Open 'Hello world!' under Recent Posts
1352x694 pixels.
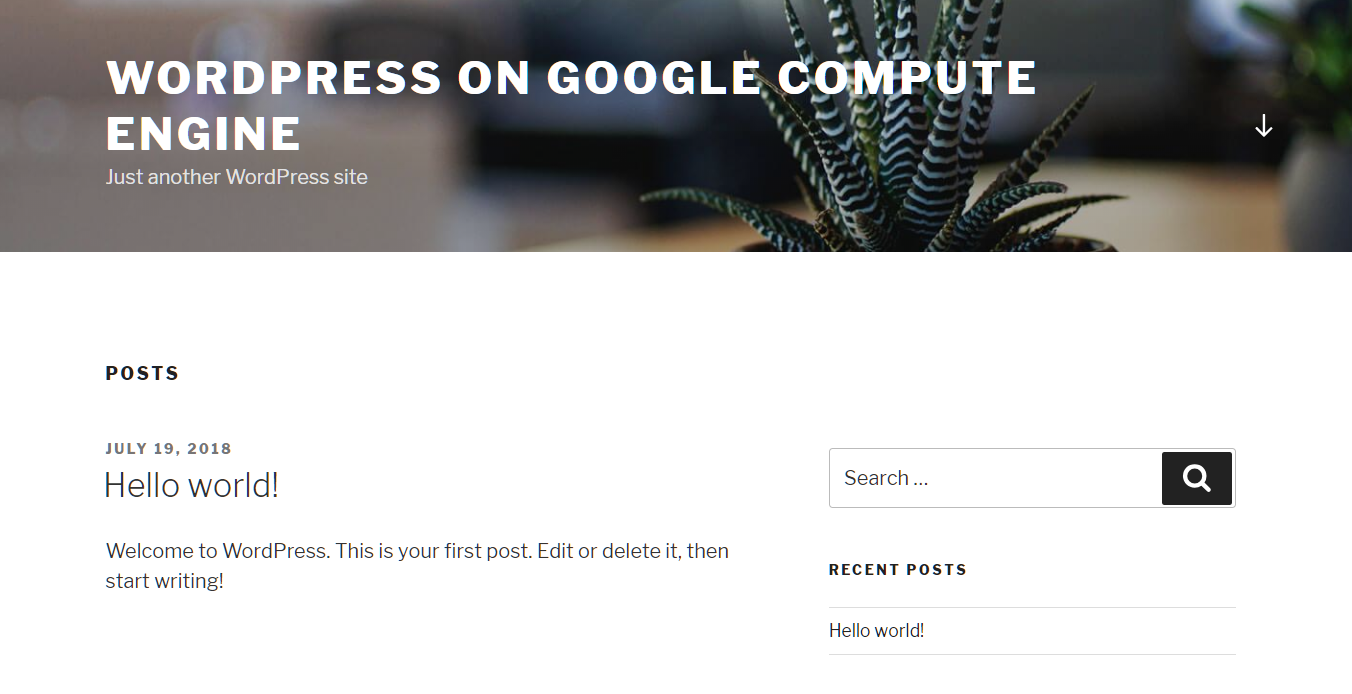click(876, 631)
